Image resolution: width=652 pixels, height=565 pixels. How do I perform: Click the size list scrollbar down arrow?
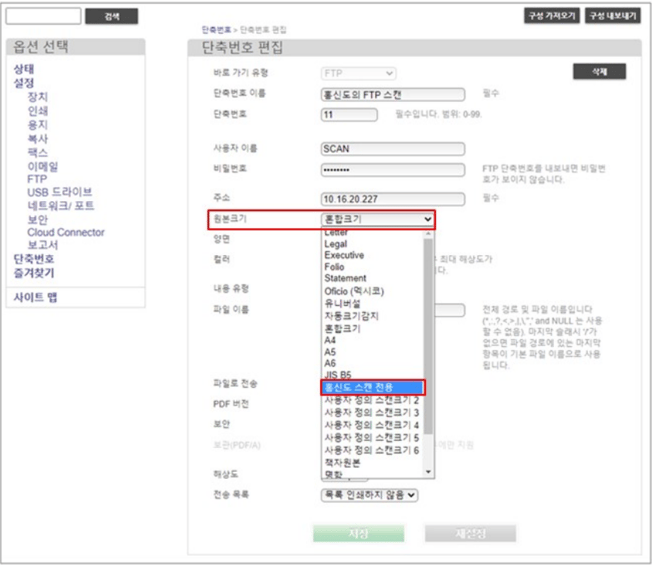pos(429,471)
